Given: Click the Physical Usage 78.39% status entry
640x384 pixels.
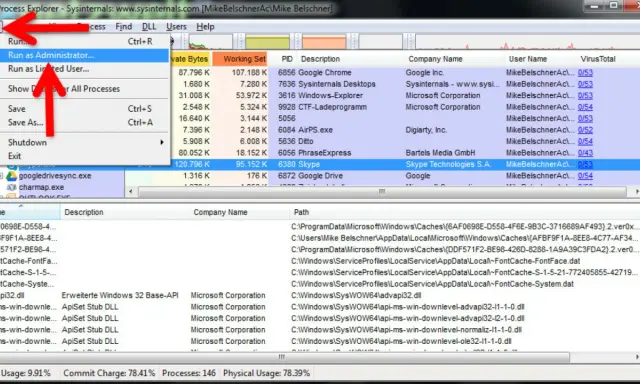Looking at the screenshot, I should coord(266,373).
